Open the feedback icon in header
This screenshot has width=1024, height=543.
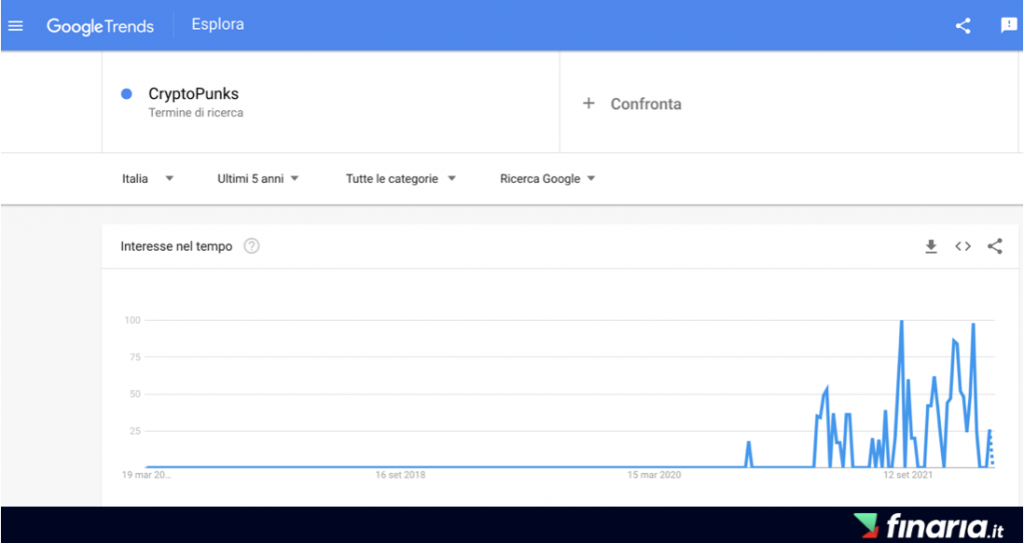point(1008,26)
